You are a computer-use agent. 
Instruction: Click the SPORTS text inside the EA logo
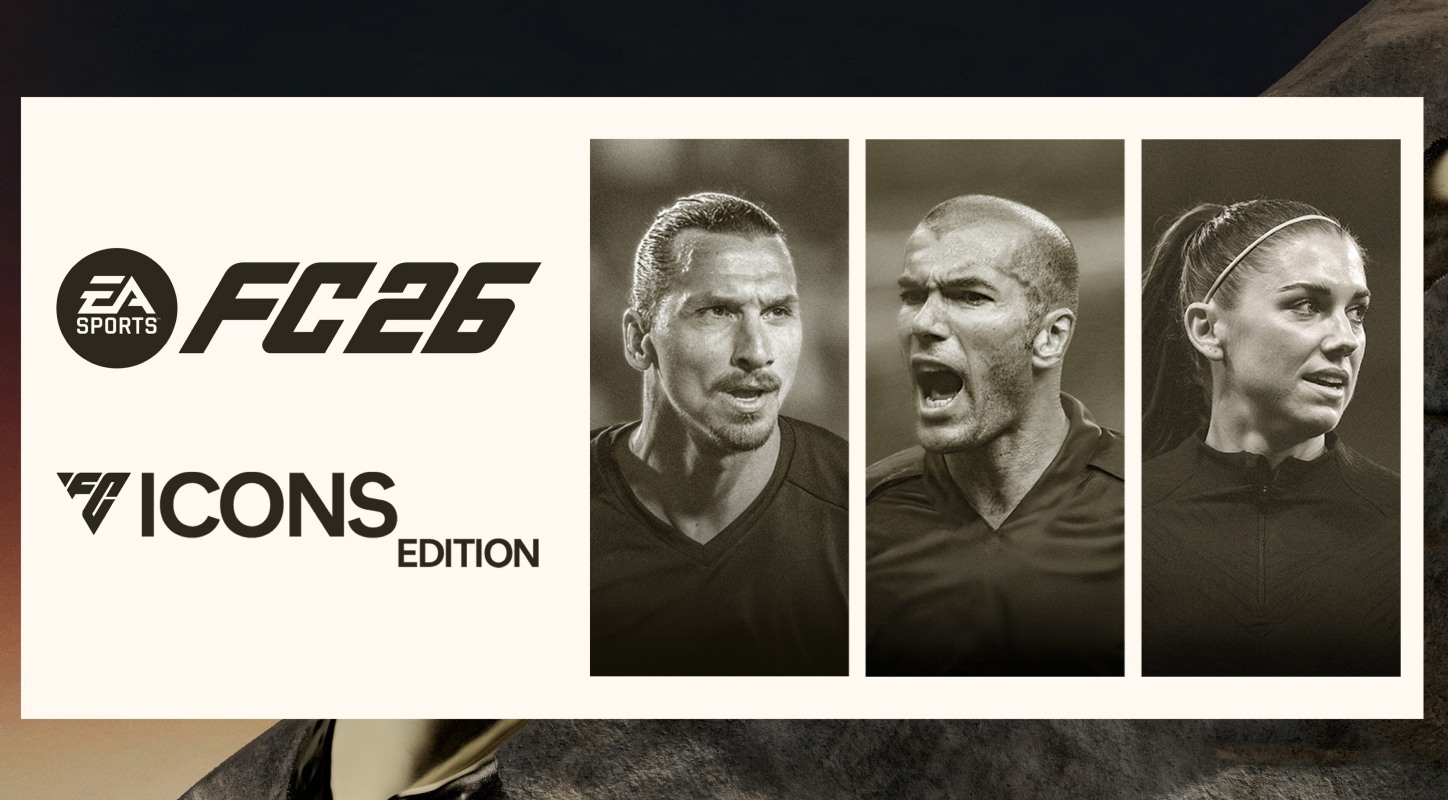(117, 325)
